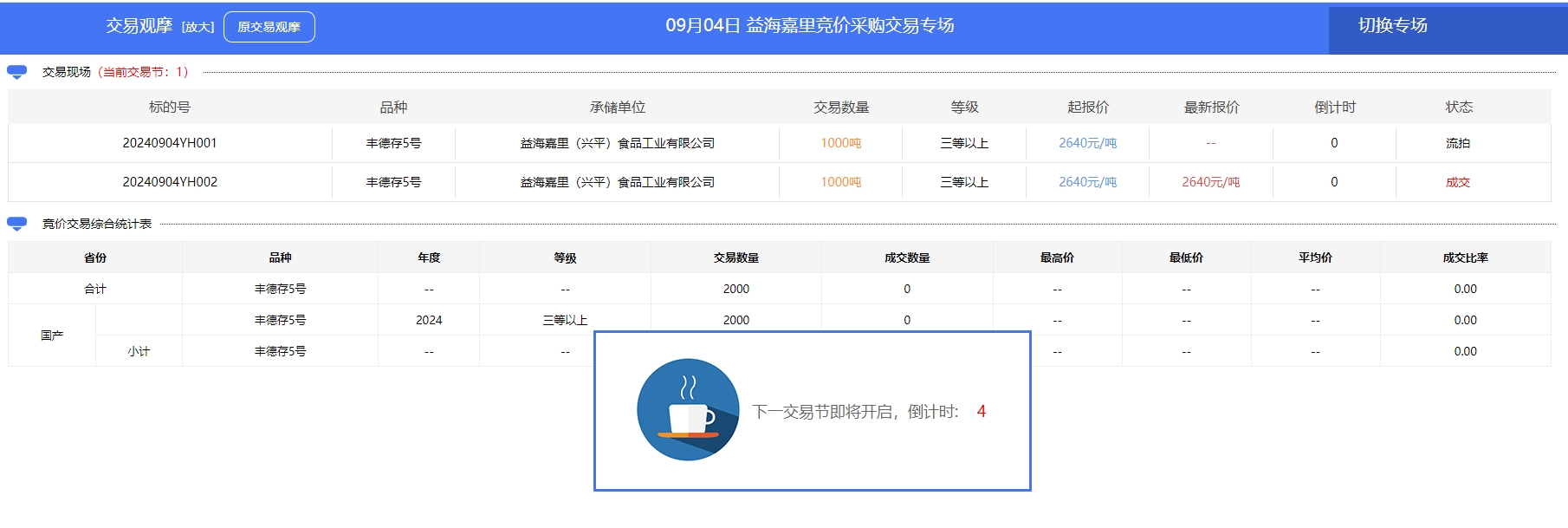This screenshot has width=1568, height=528.
Task: Click the 最新报价 column header
Action: tap(1212, 108)
